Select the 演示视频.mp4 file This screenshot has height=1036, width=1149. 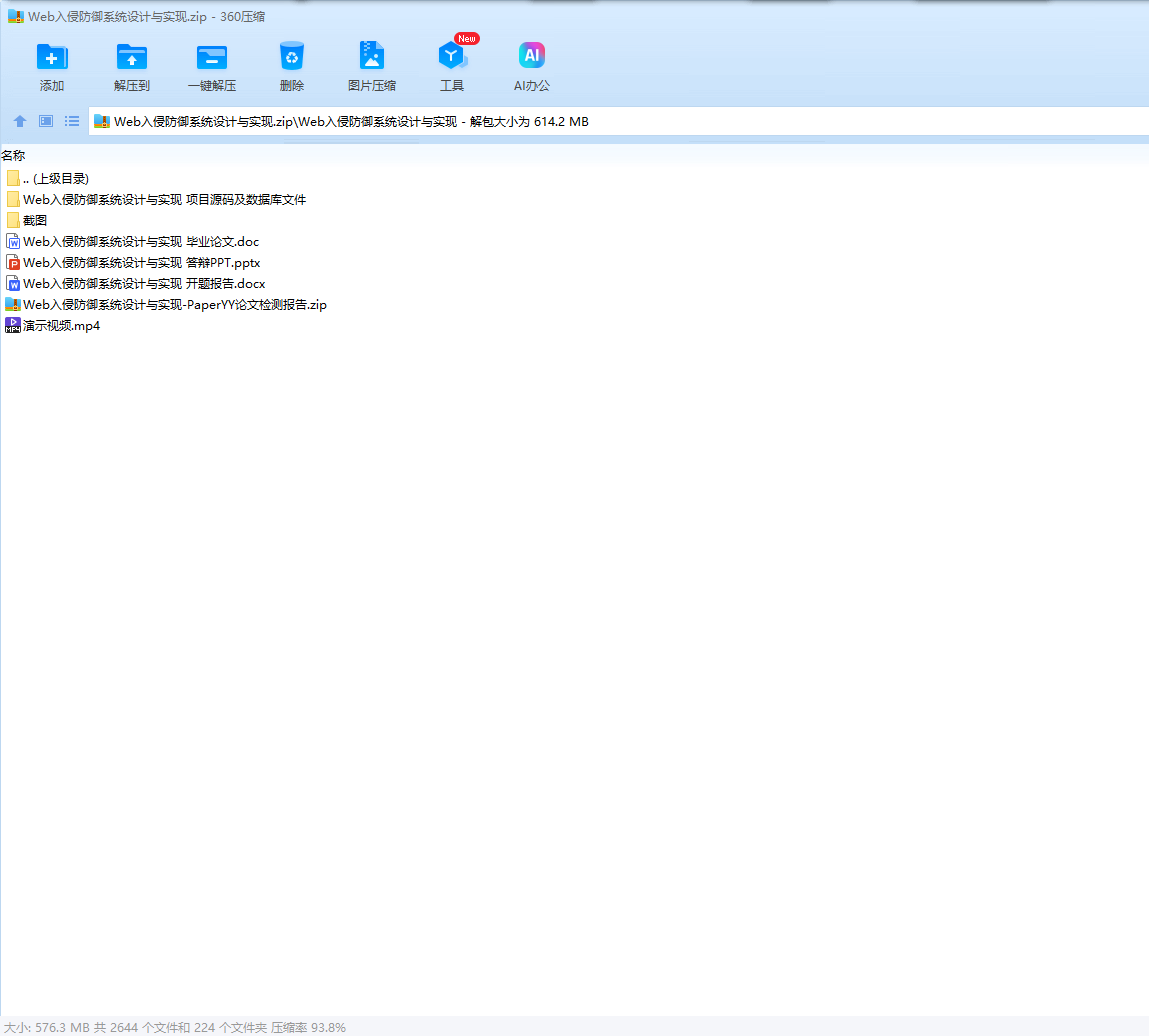click(53, 325)
